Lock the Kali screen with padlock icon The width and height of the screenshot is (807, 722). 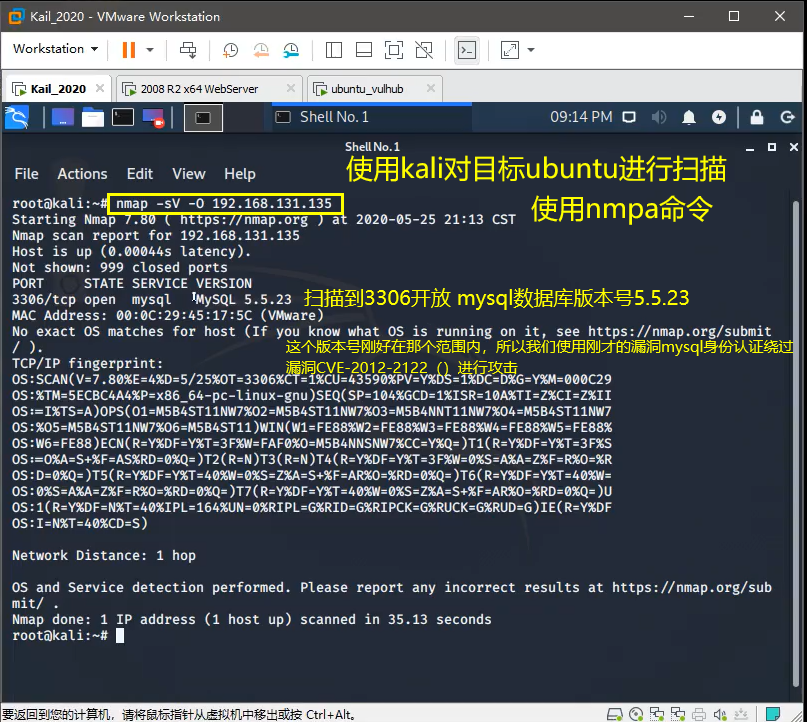757,117
